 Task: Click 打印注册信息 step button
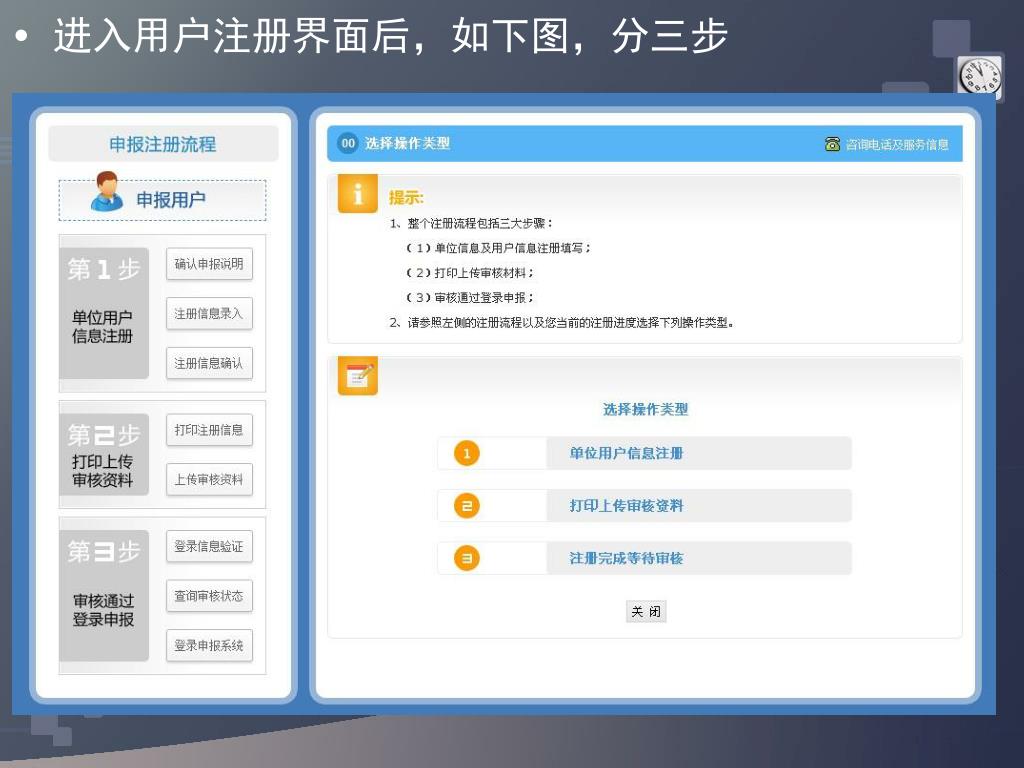(209, 430)
